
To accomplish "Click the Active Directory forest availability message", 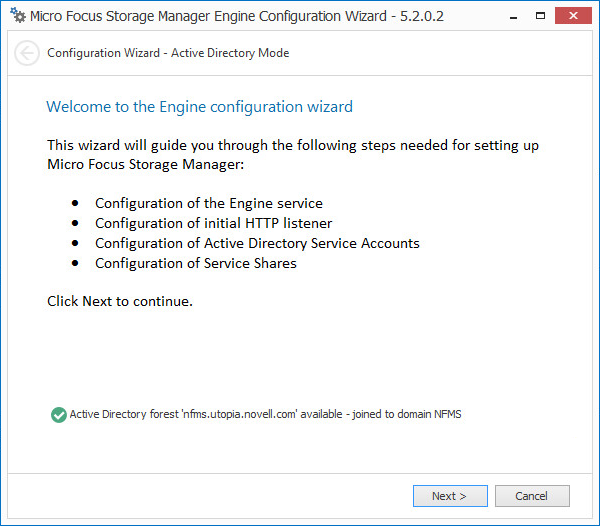I will 265,415.
